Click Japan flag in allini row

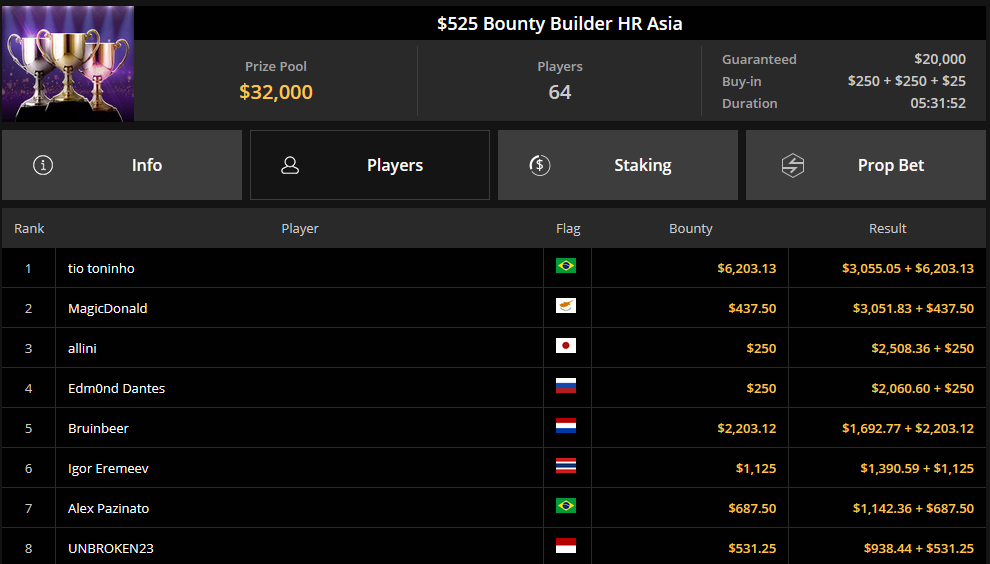pos(566,346)
